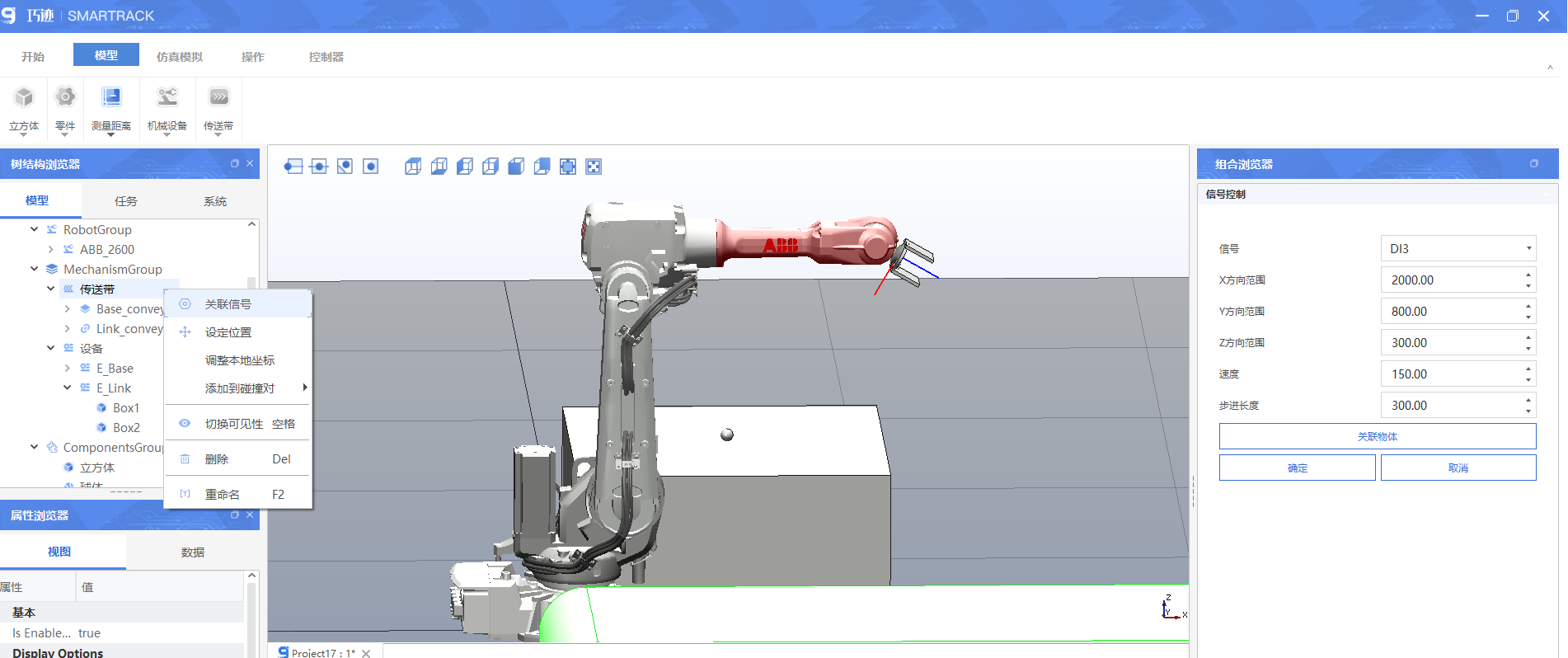Open the 任务 tab in tree browser

tap(126, 200)
